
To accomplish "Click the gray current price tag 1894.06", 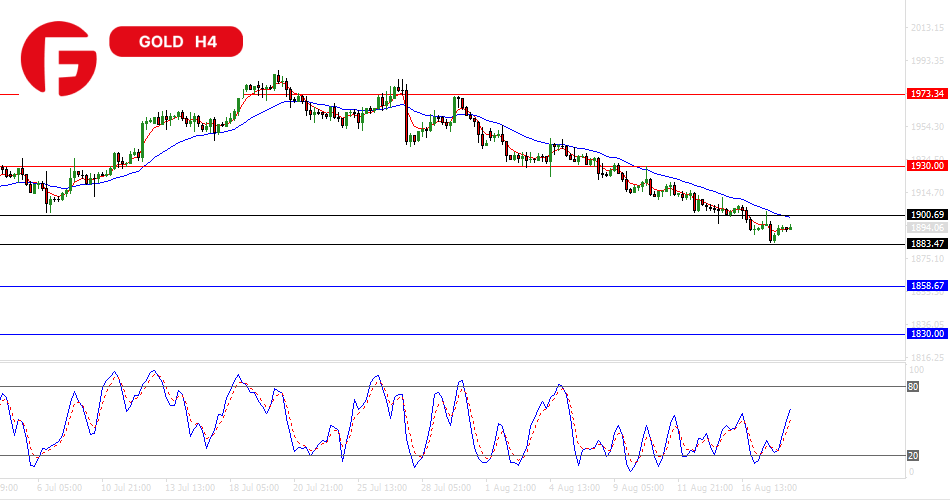I will point(927,228).
